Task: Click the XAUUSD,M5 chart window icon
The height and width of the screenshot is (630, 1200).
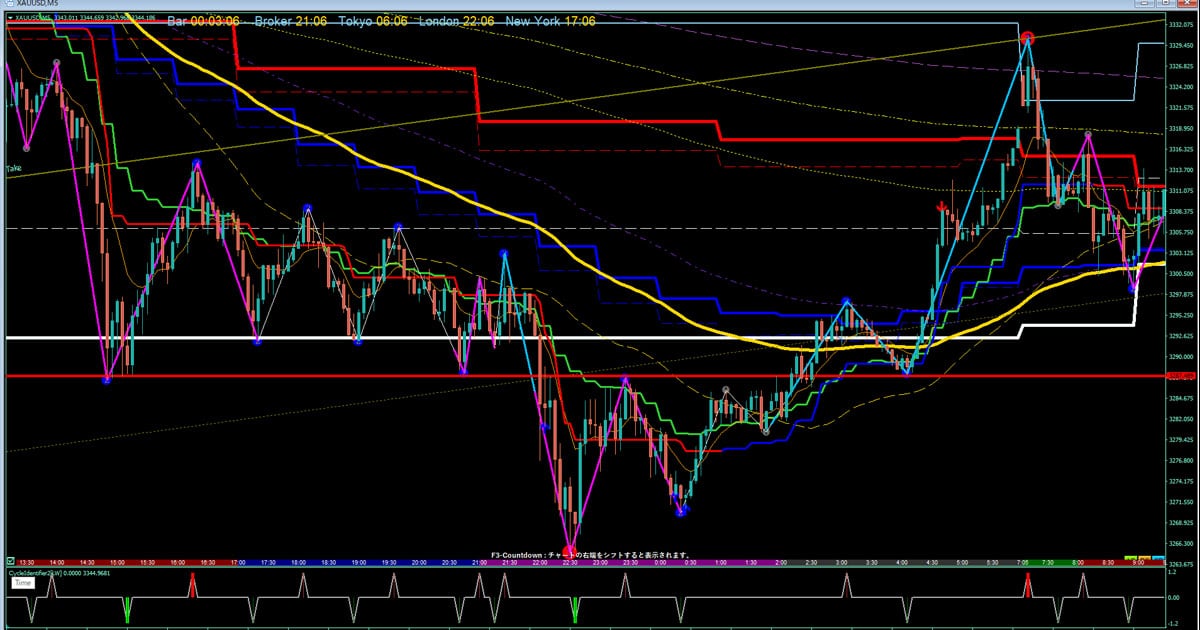Action: click(10, 5)
